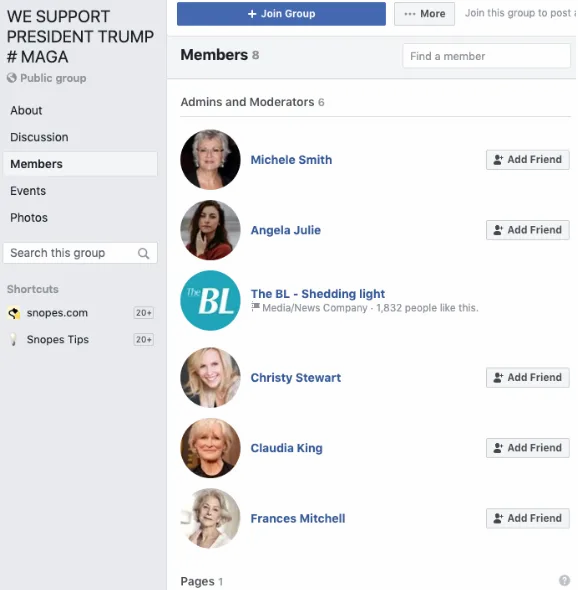Join the group using Join Group button
The width and height of the screenshot is (578, 590).
coord(281,14)
